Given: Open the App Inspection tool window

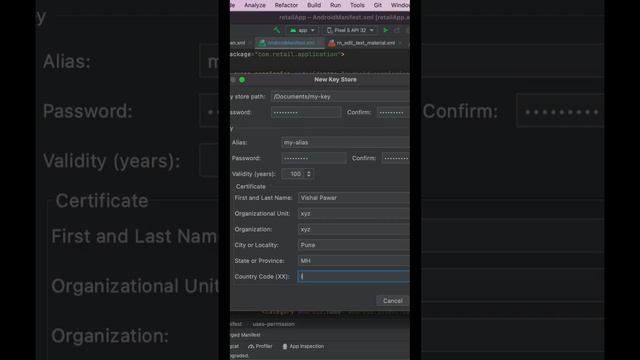Looking at the screenshot, I should pos(303,346).
